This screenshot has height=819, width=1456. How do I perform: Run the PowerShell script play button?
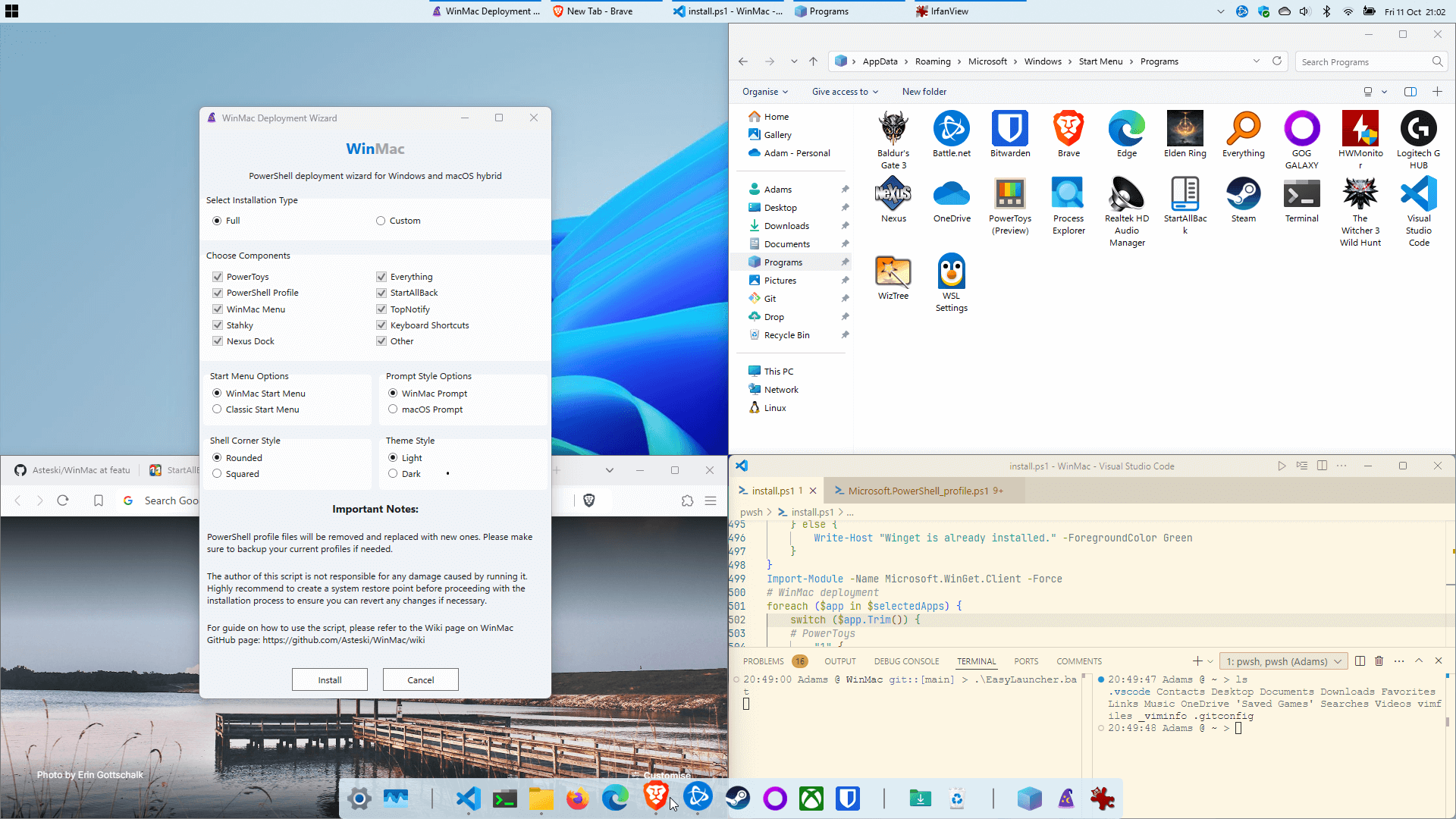pos(1281,466)
